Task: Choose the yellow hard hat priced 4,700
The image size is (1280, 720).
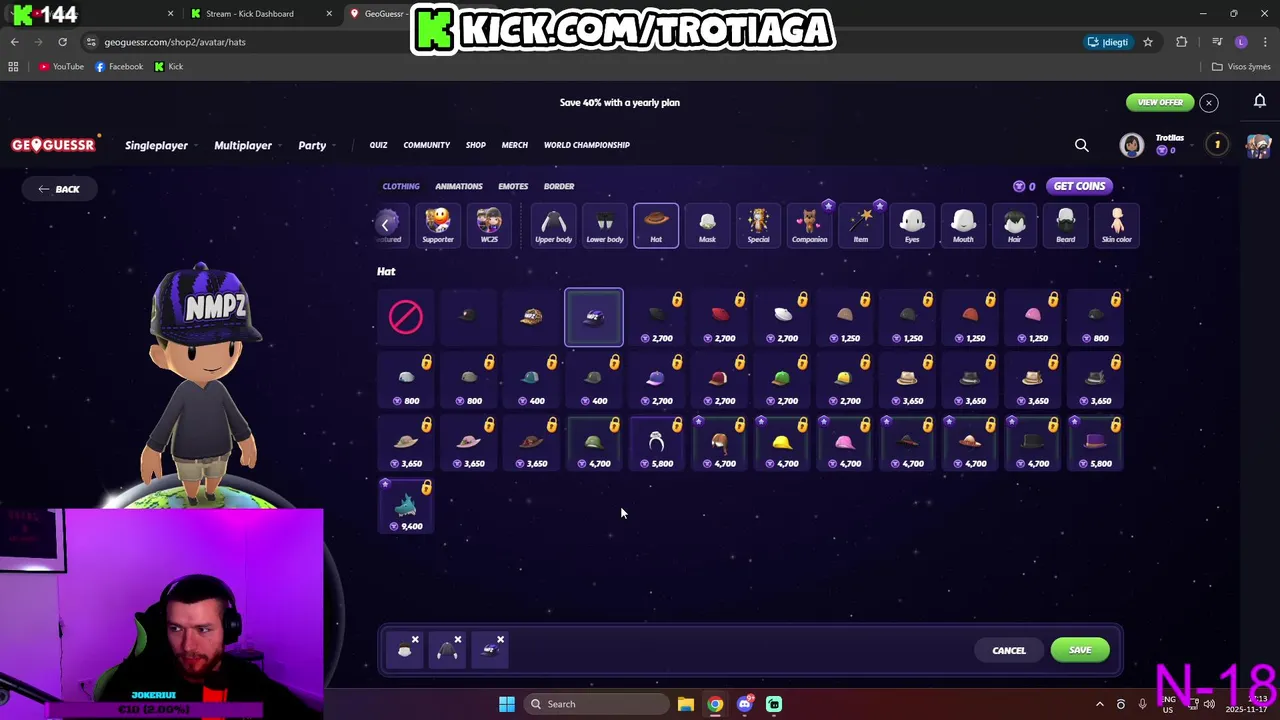Action: (x=782, y=443)
